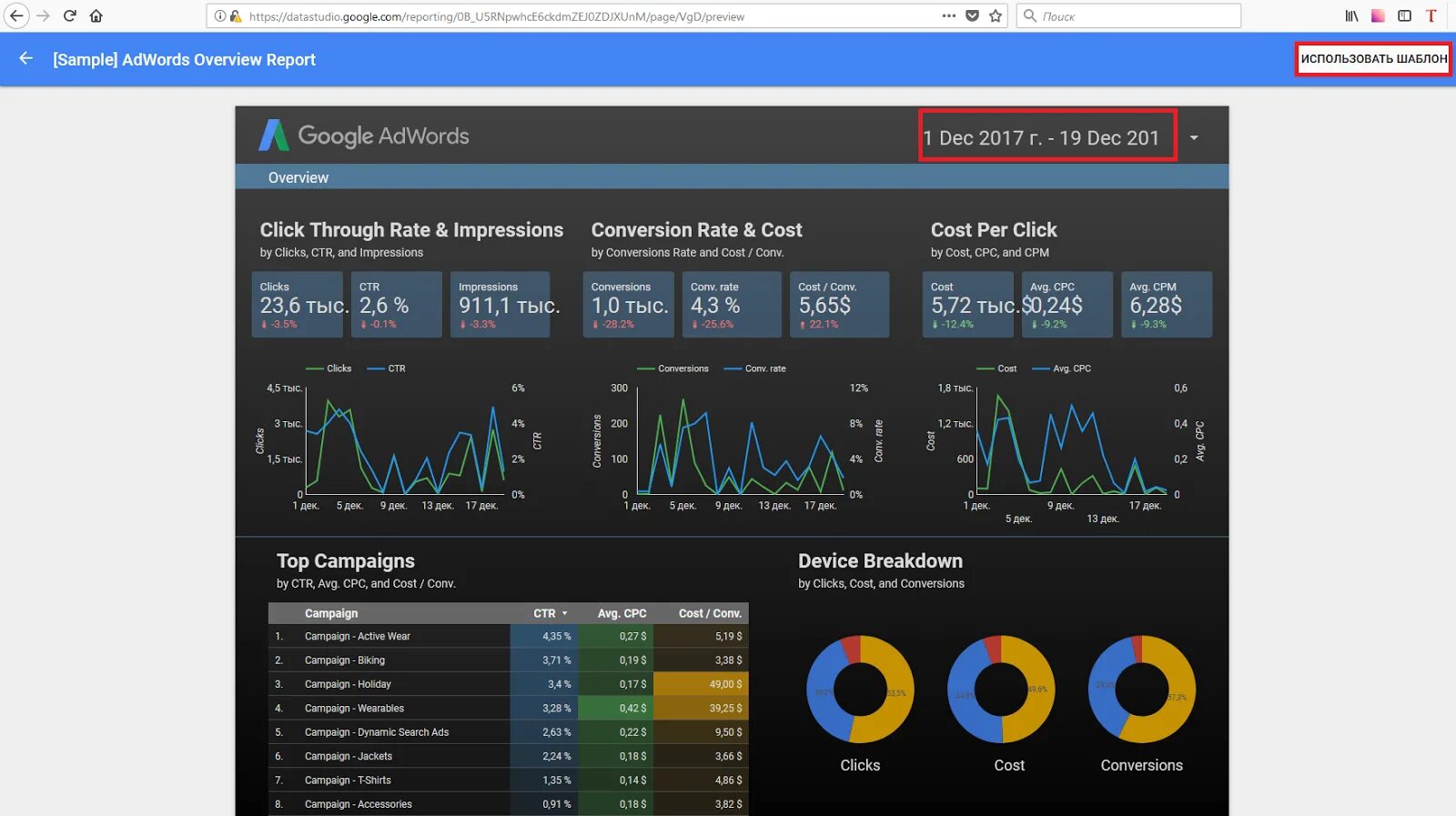
Task: Select the Overview page tab
Action: pos(298,177)
